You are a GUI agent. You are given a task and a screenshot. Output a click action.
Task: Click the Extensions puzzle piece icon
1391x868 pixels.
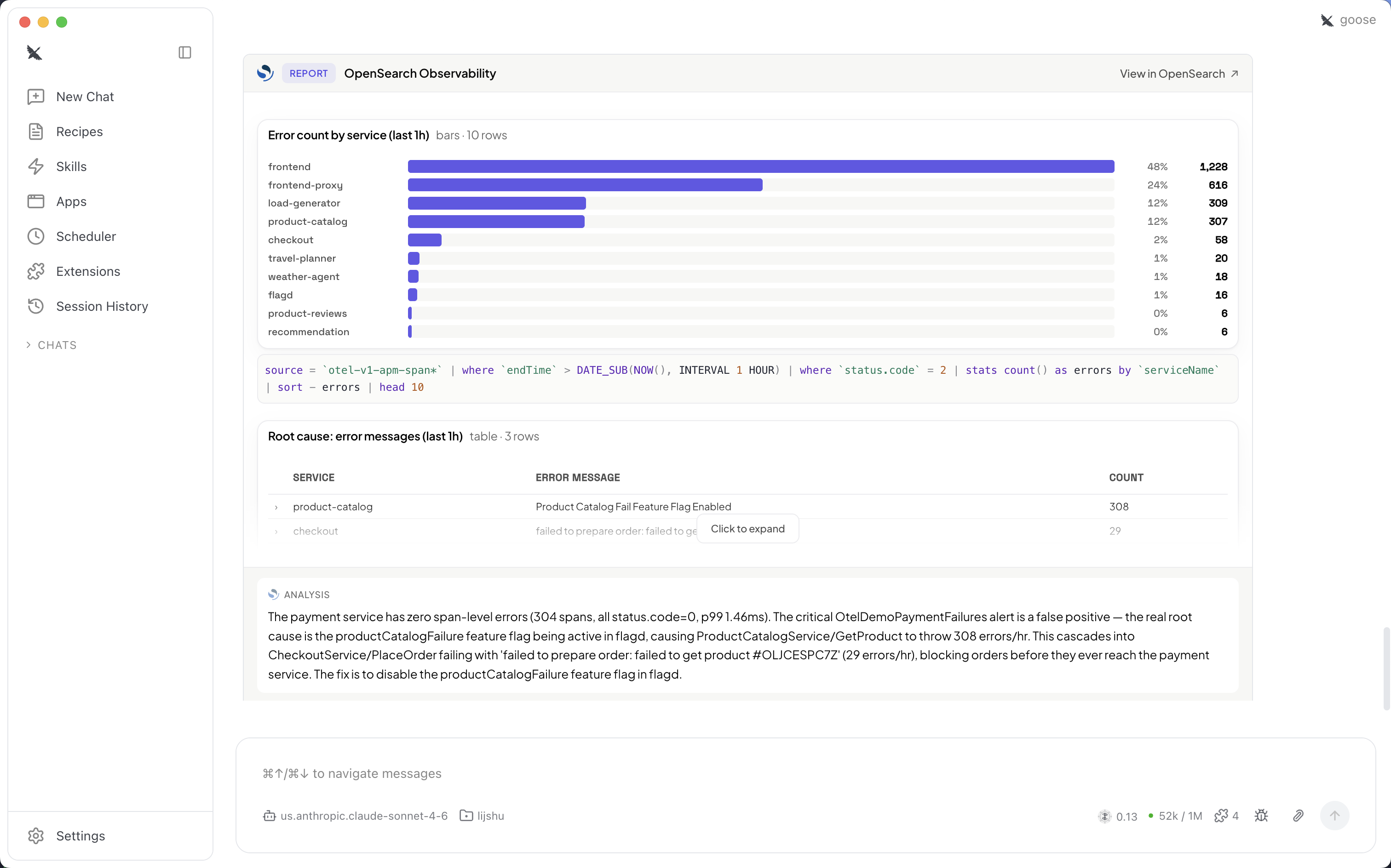tap(35, 271)
